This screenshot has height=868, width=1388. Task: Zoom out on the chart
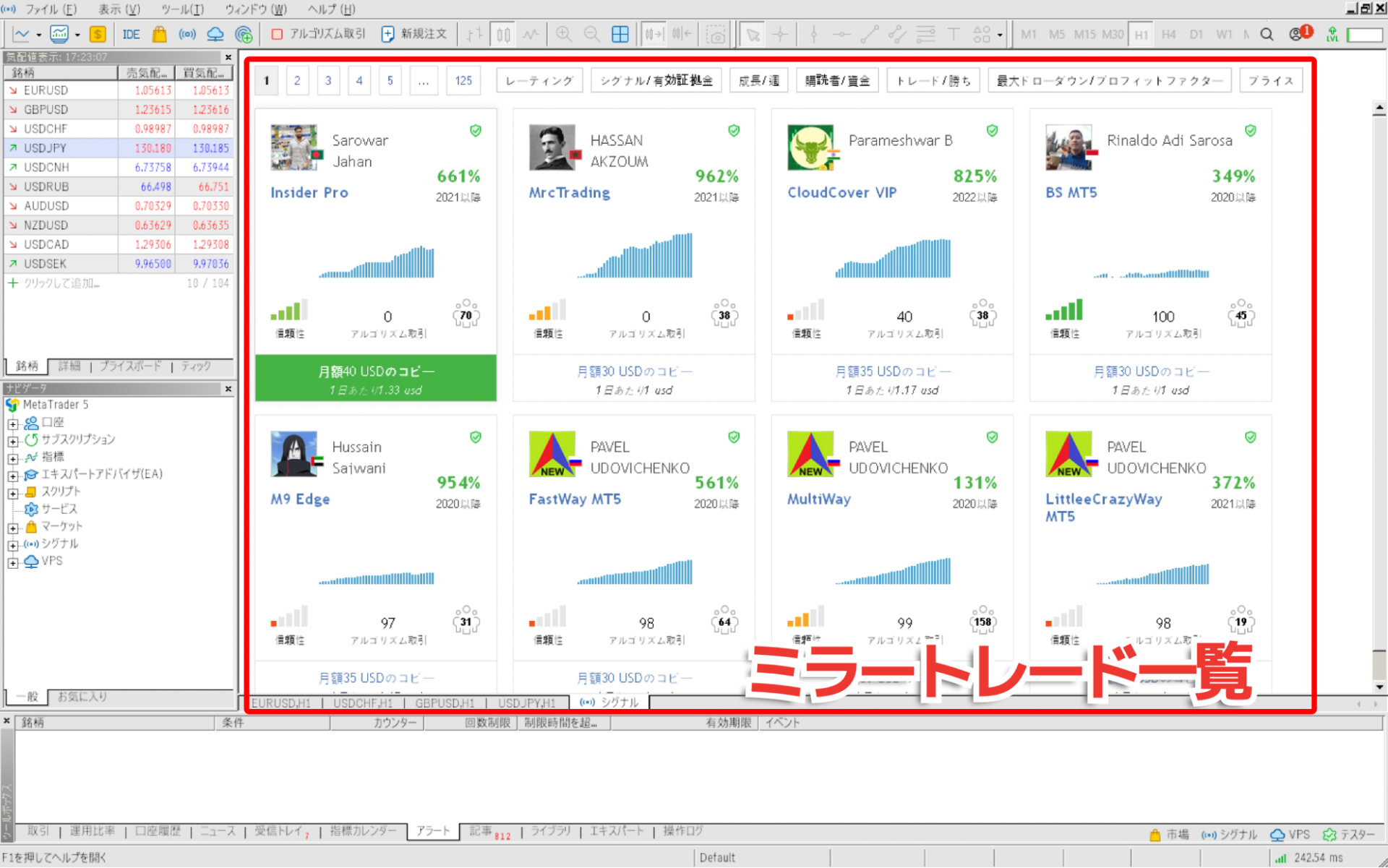(x=591, y=34)
